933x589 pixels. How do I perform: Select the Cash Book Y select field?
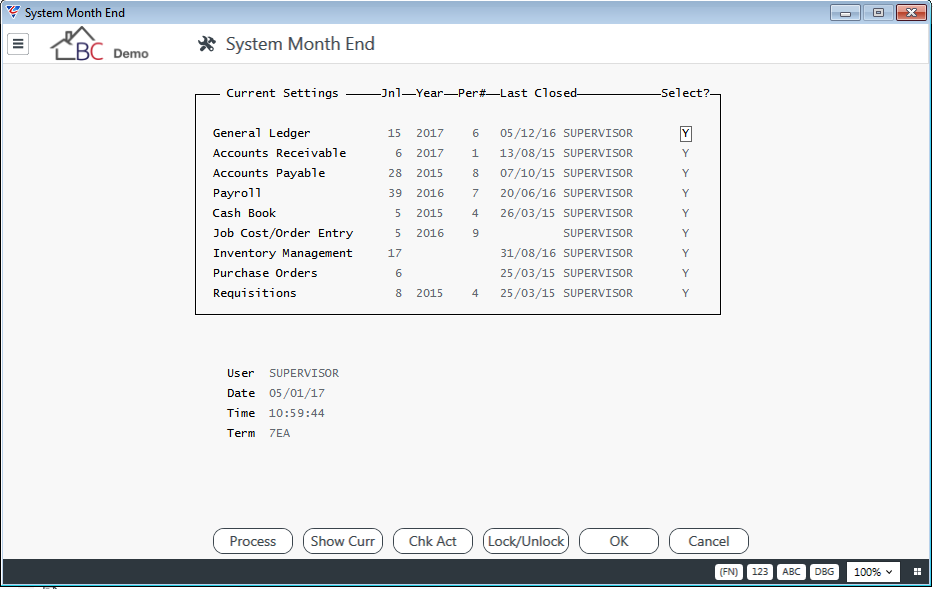[685, 213]
